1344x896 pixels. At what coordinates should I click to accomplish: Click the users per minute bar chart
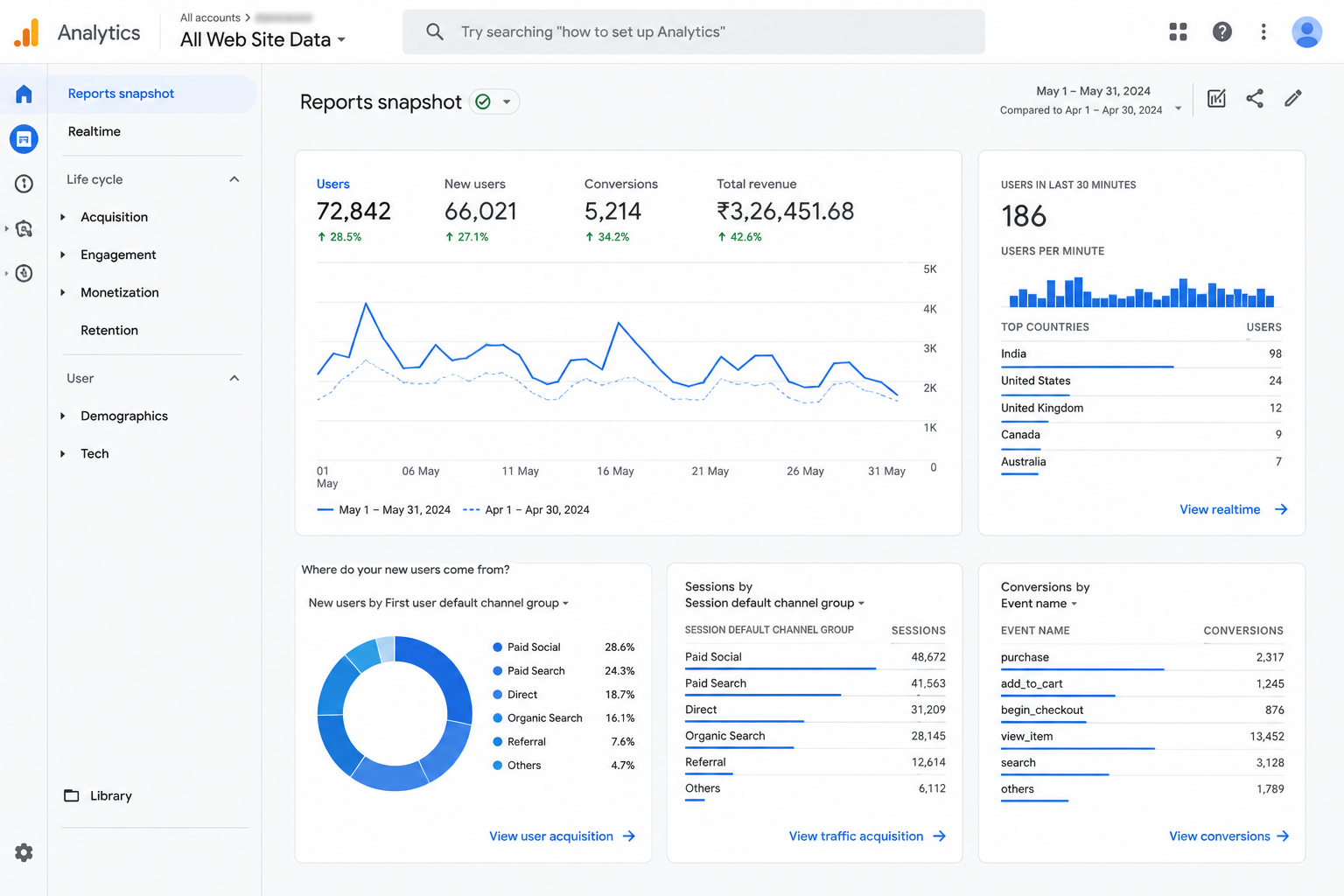pos(1141,292)
